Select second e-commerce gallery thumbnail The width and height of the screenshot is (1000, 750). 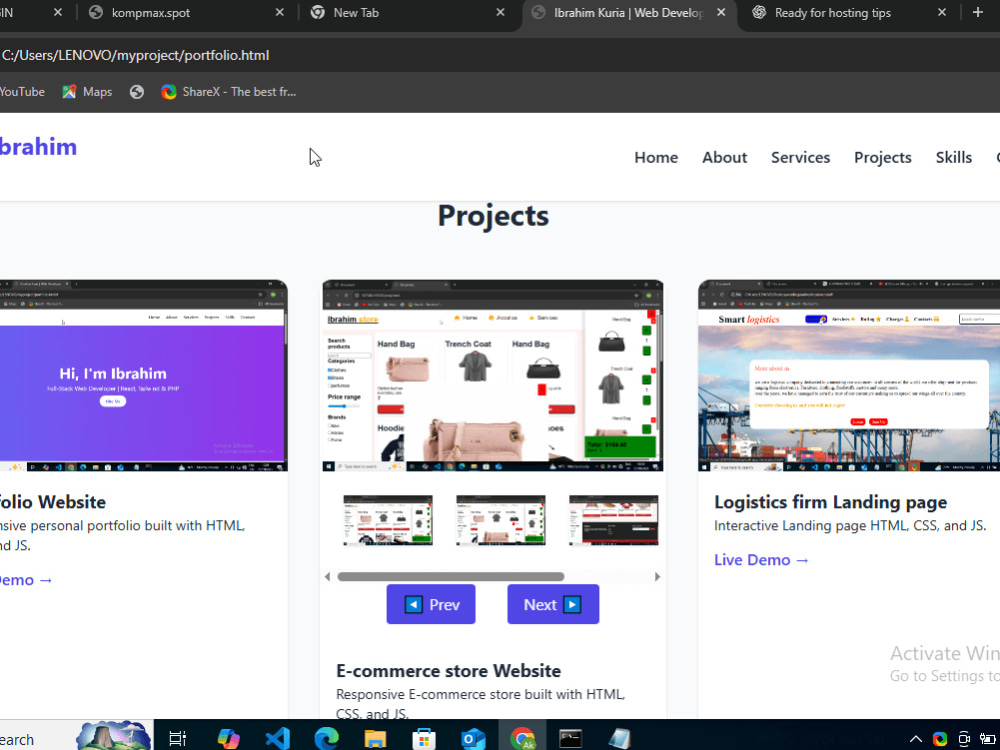(x=501, y=520)
